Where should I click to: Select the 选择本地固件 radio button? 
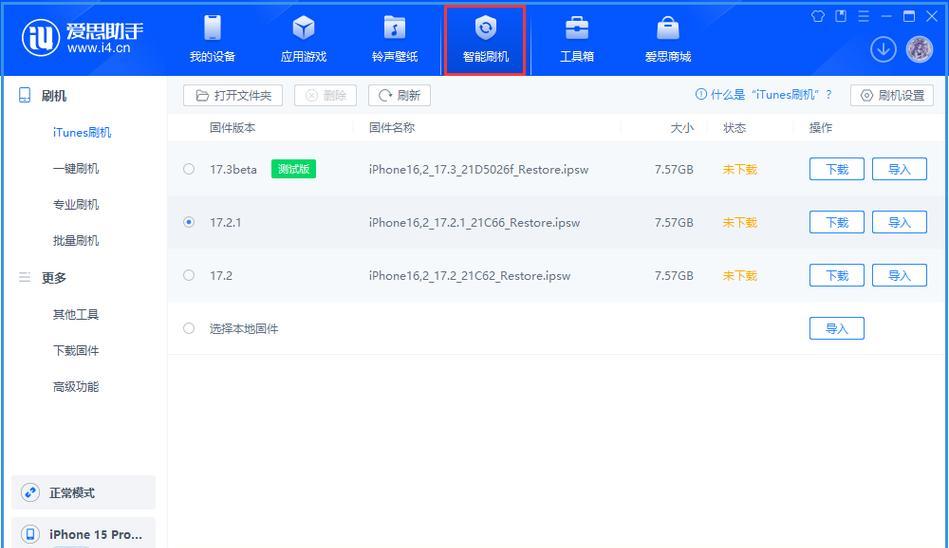click(189, 328)
